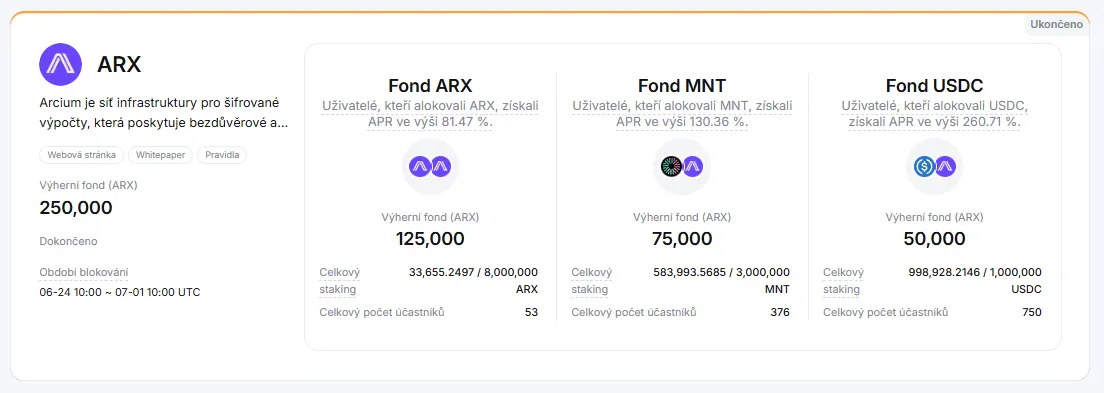Viewport: 1104px width, 393px height.
Task: Click the Ukončeno status badge
Action: coord(1056,24)
